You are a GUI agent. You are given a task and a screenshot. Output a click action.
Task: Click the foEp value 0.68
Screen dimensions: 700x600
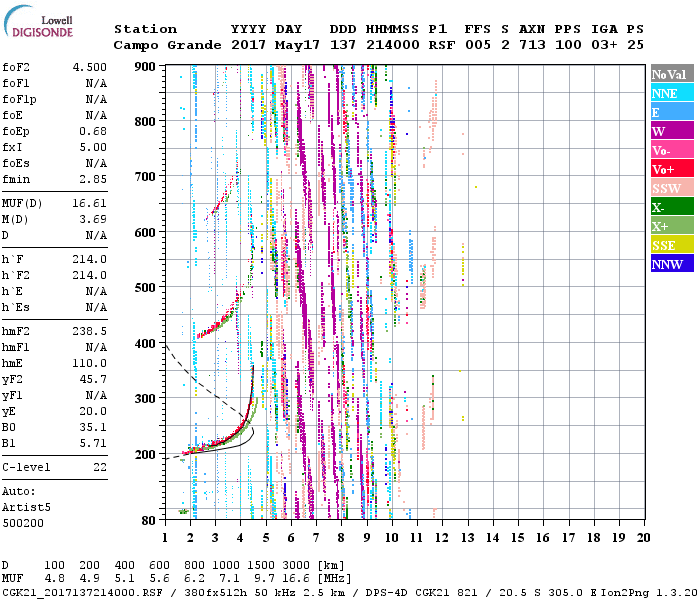pyautogui.click(x=93, y=131)
